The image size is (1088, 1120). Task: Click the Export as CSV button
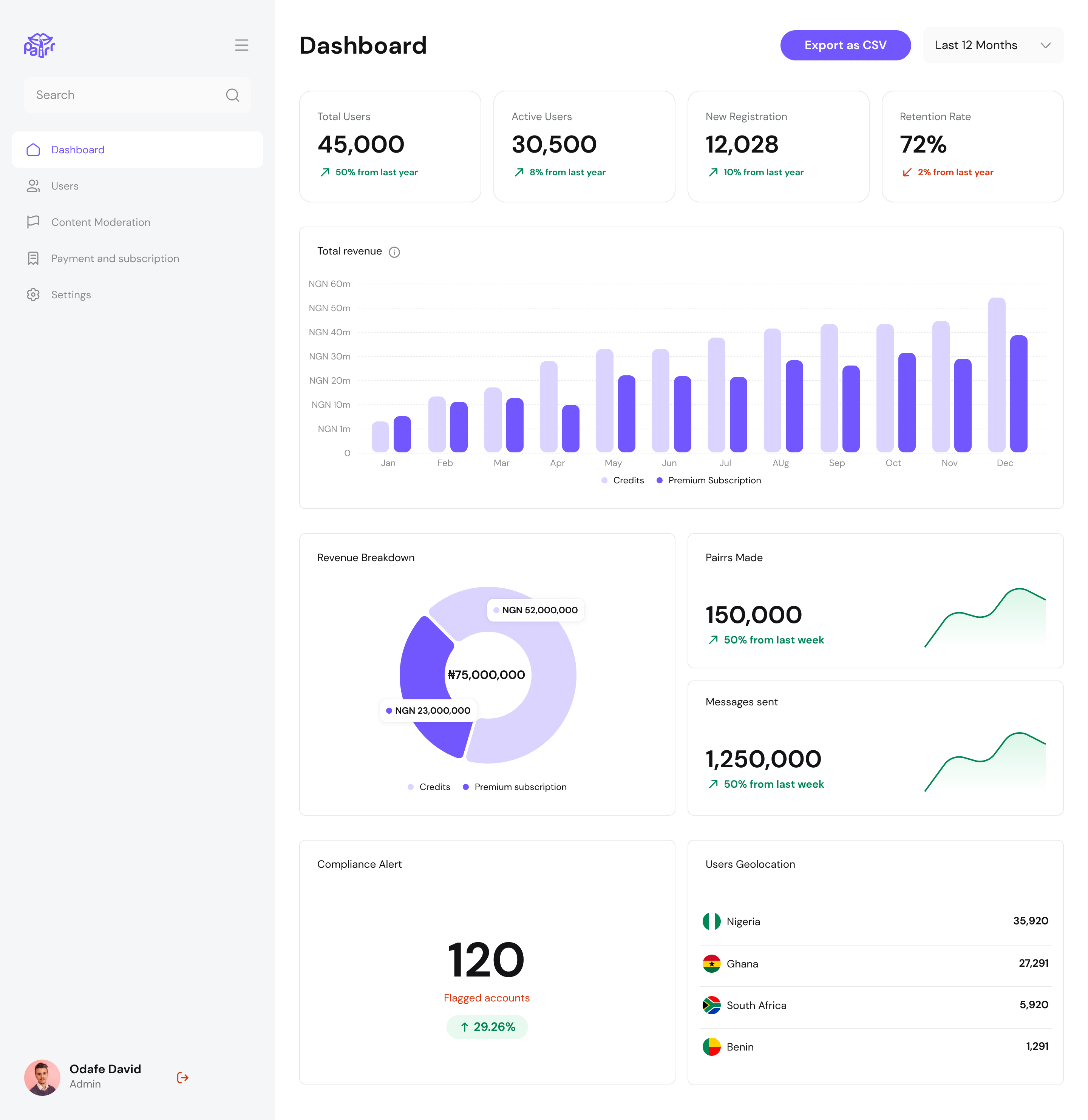(x=845, y=45)
